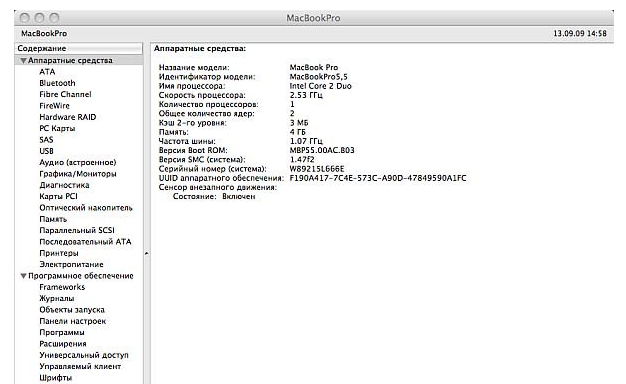Open Hardware RAID entry
This screenshot has height=384, width=626.
[x=67, y=117]
